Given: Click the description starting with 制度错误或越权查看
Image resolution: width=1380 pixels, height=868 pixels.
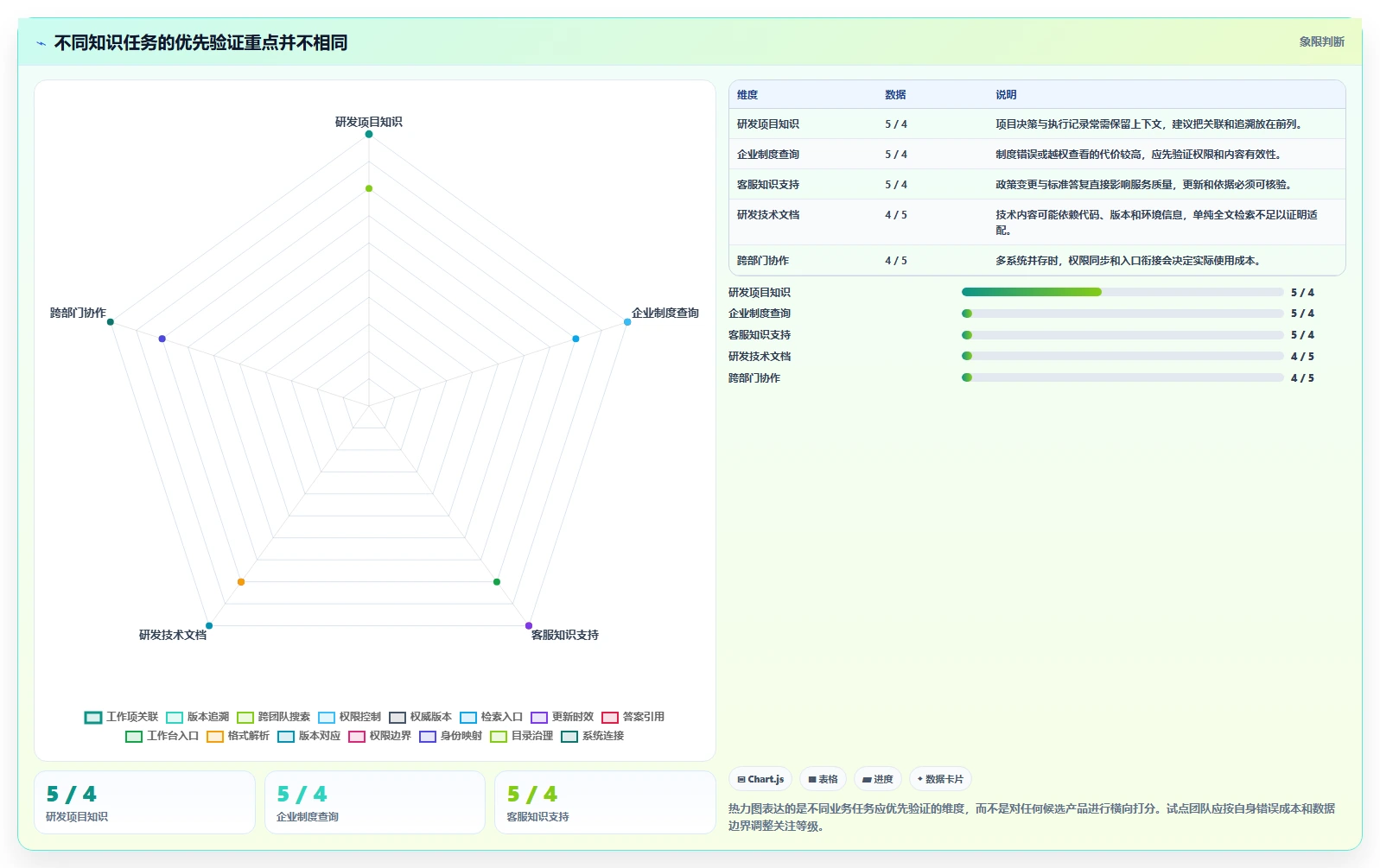Looking at the screenshot, I should pos(1138,155).
